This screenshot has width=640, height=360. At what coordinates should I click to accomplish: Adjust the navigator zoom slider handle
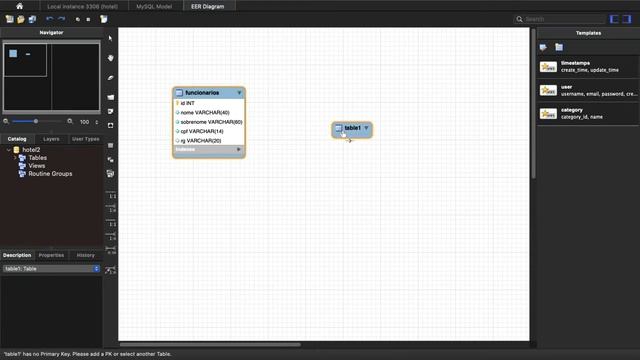(x=36, y=121)
